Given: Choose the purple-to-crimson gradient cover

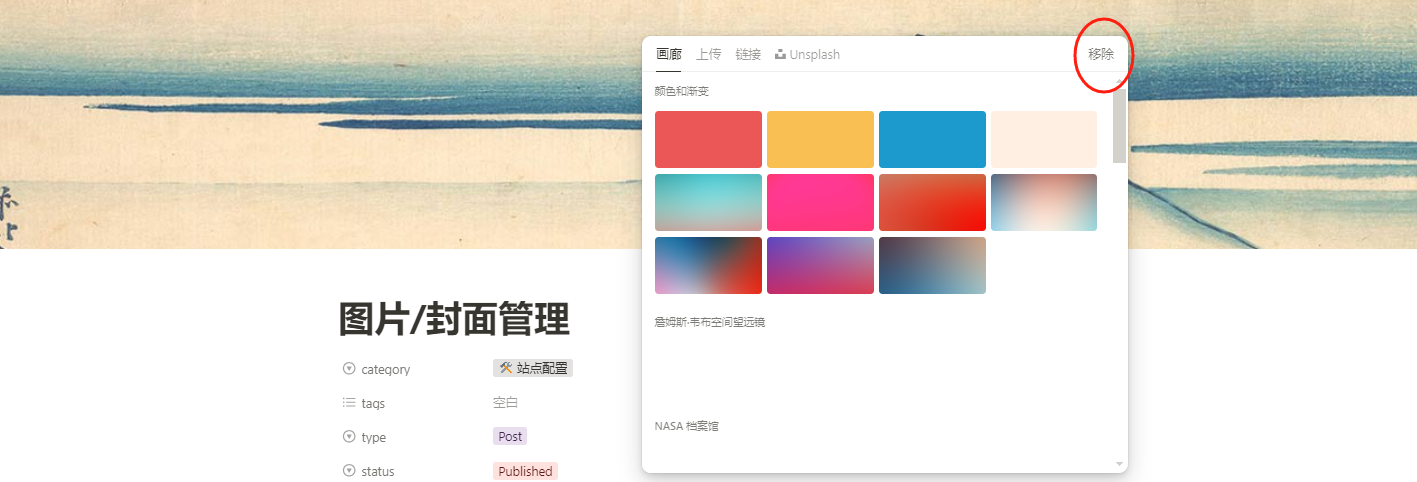Looking at the screenshot, I should click(x=820, y=265).
